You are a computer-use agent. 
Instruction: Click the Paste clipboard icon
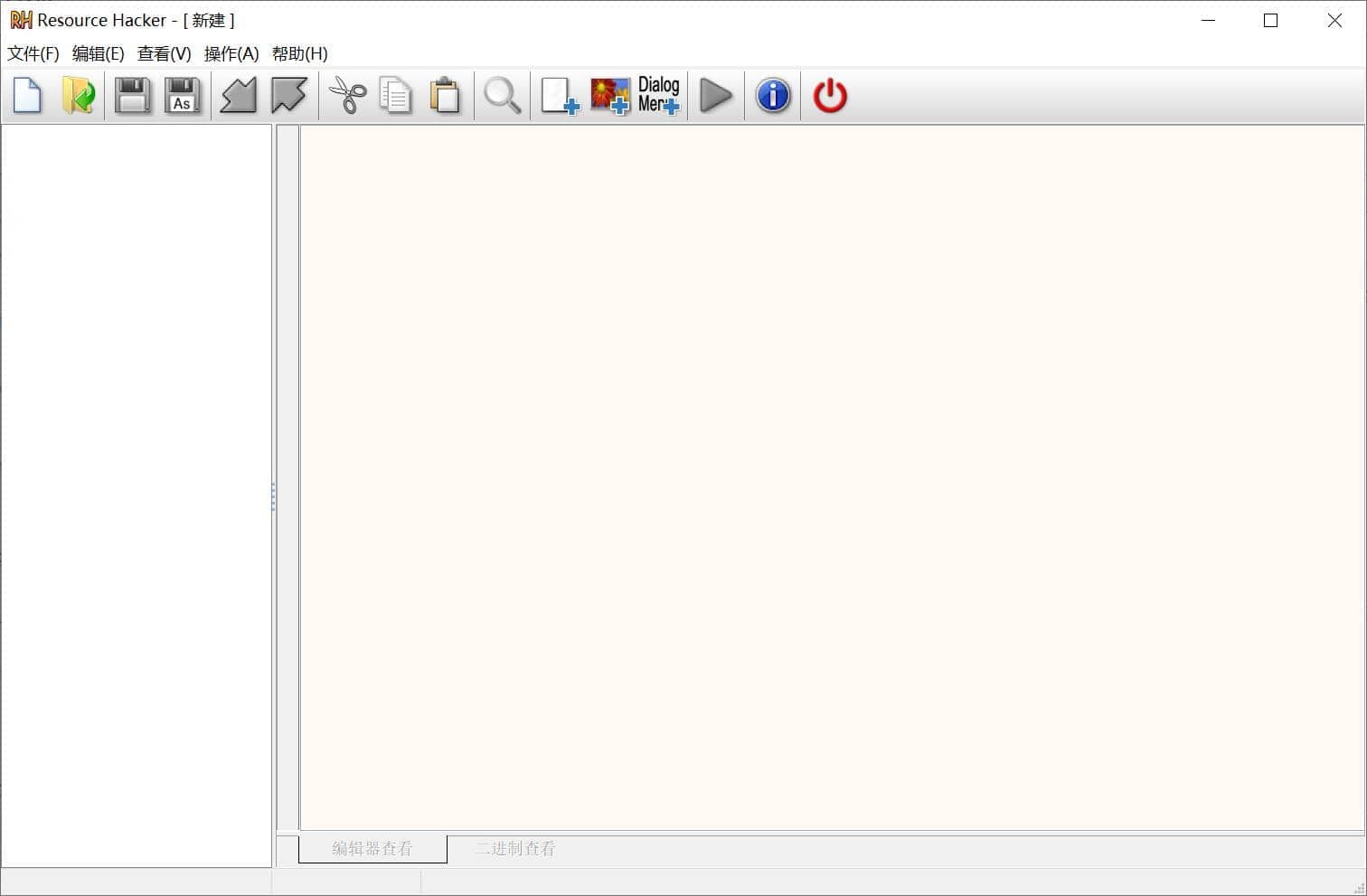click(x=445, y=96)
